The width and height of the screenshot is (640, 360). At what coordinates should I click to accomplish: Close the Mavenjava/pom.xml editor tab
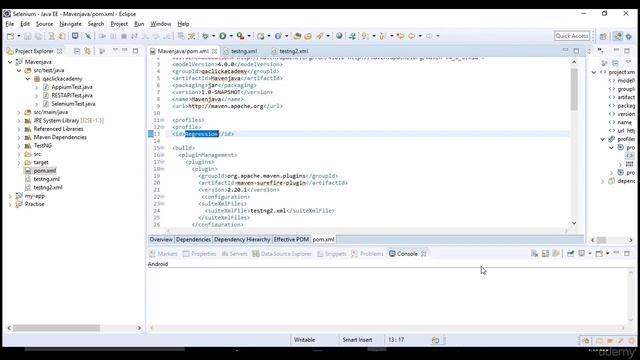click(214, 51)
